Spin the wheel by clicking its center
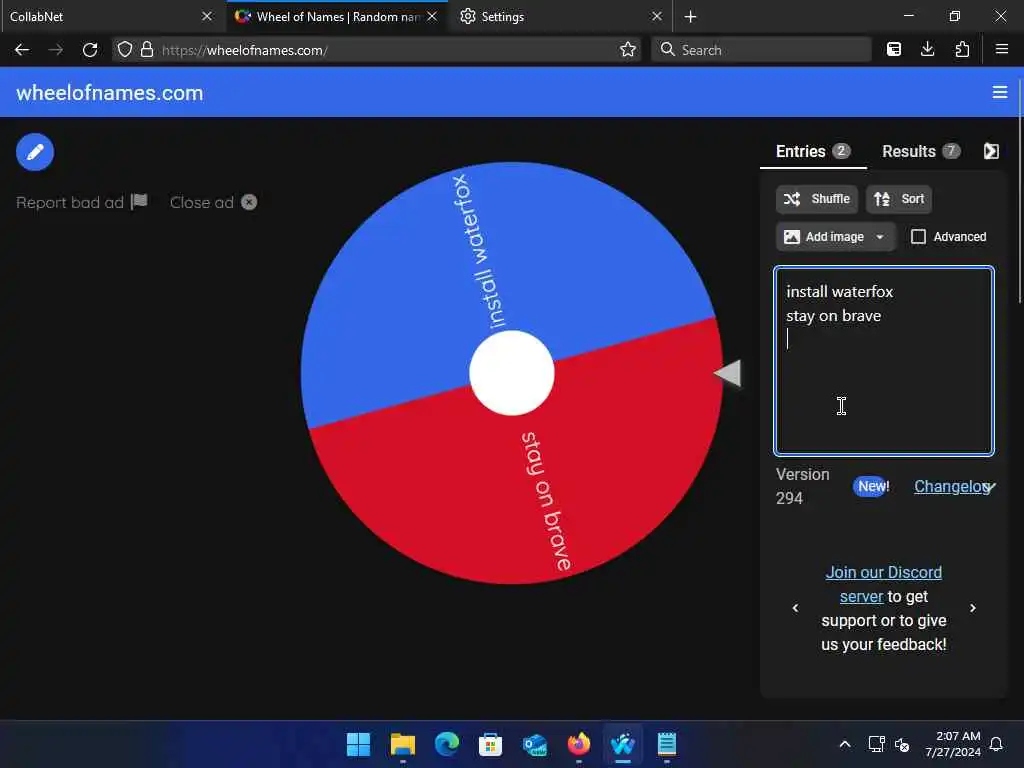Image resolution: width=1024 pixels, height=768 pixels. click(x=511, y=373)
